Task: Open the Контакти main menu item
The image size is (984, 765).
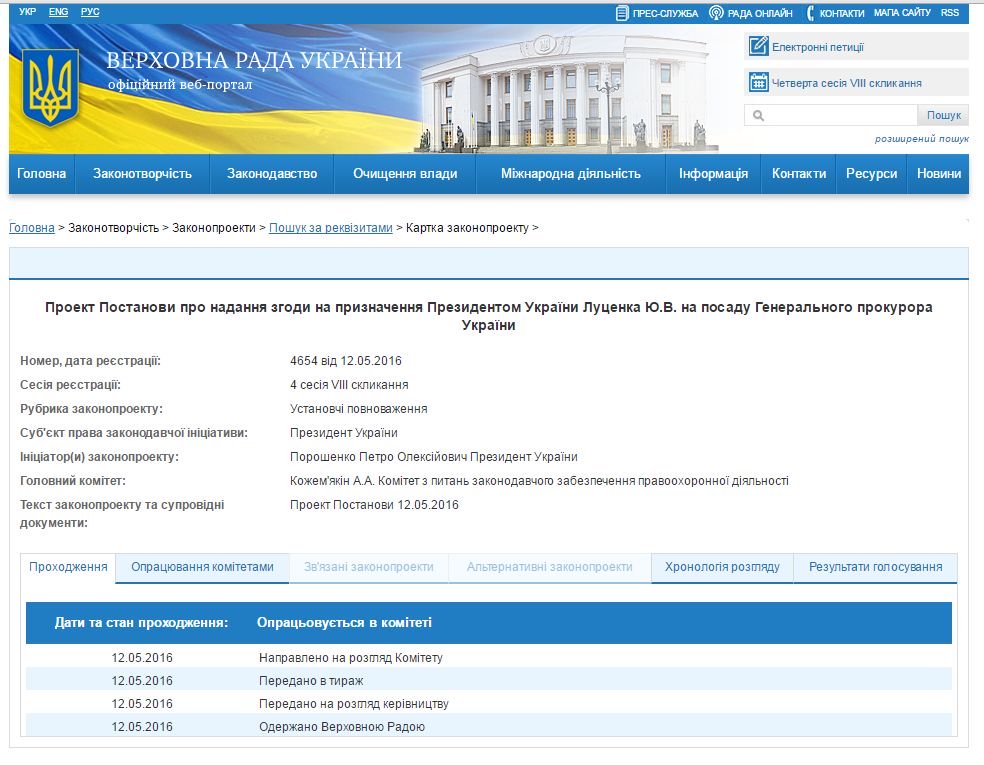Action: point(799,174)
